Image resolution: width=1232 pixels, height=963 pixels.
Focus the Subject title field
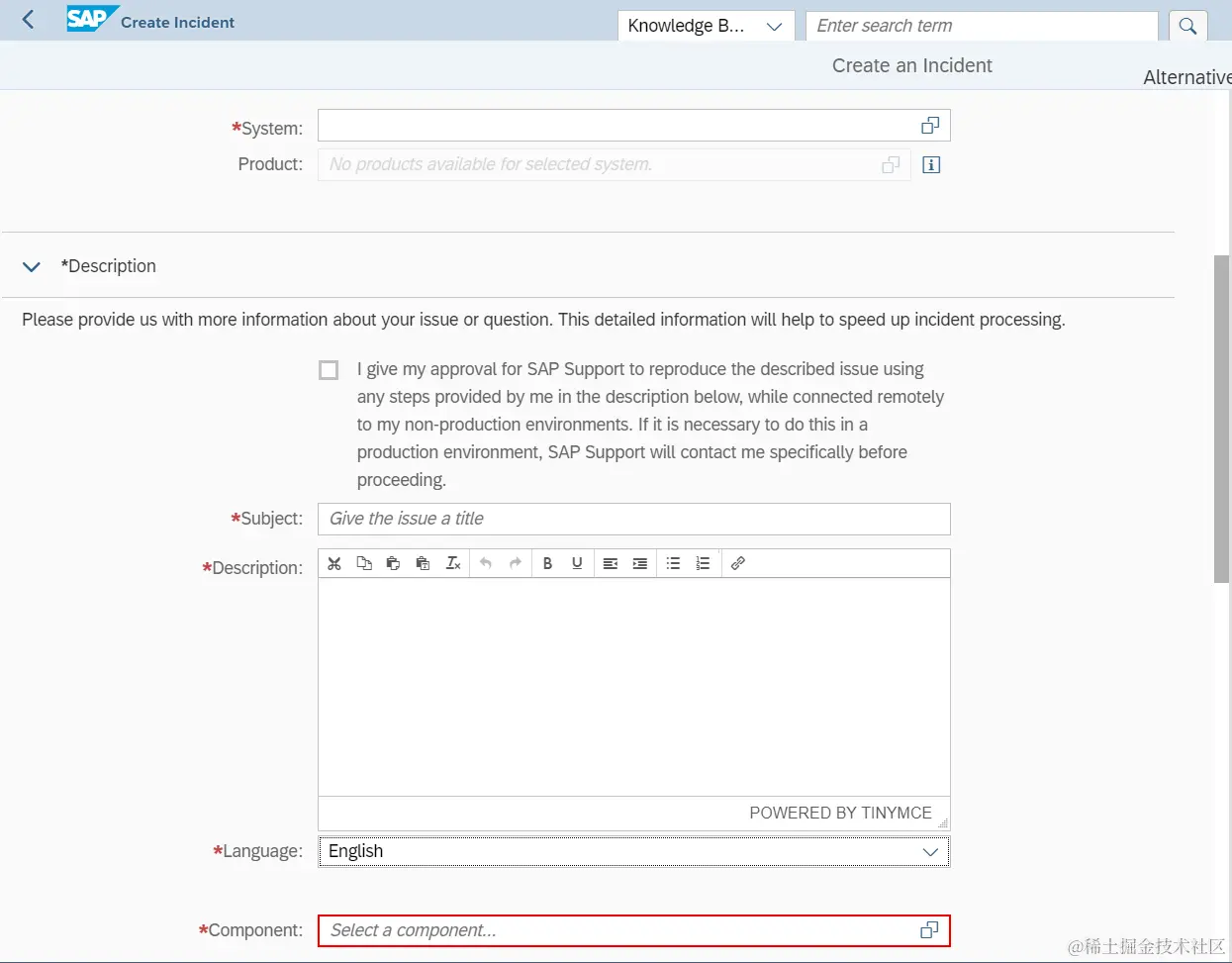point(633,519)
